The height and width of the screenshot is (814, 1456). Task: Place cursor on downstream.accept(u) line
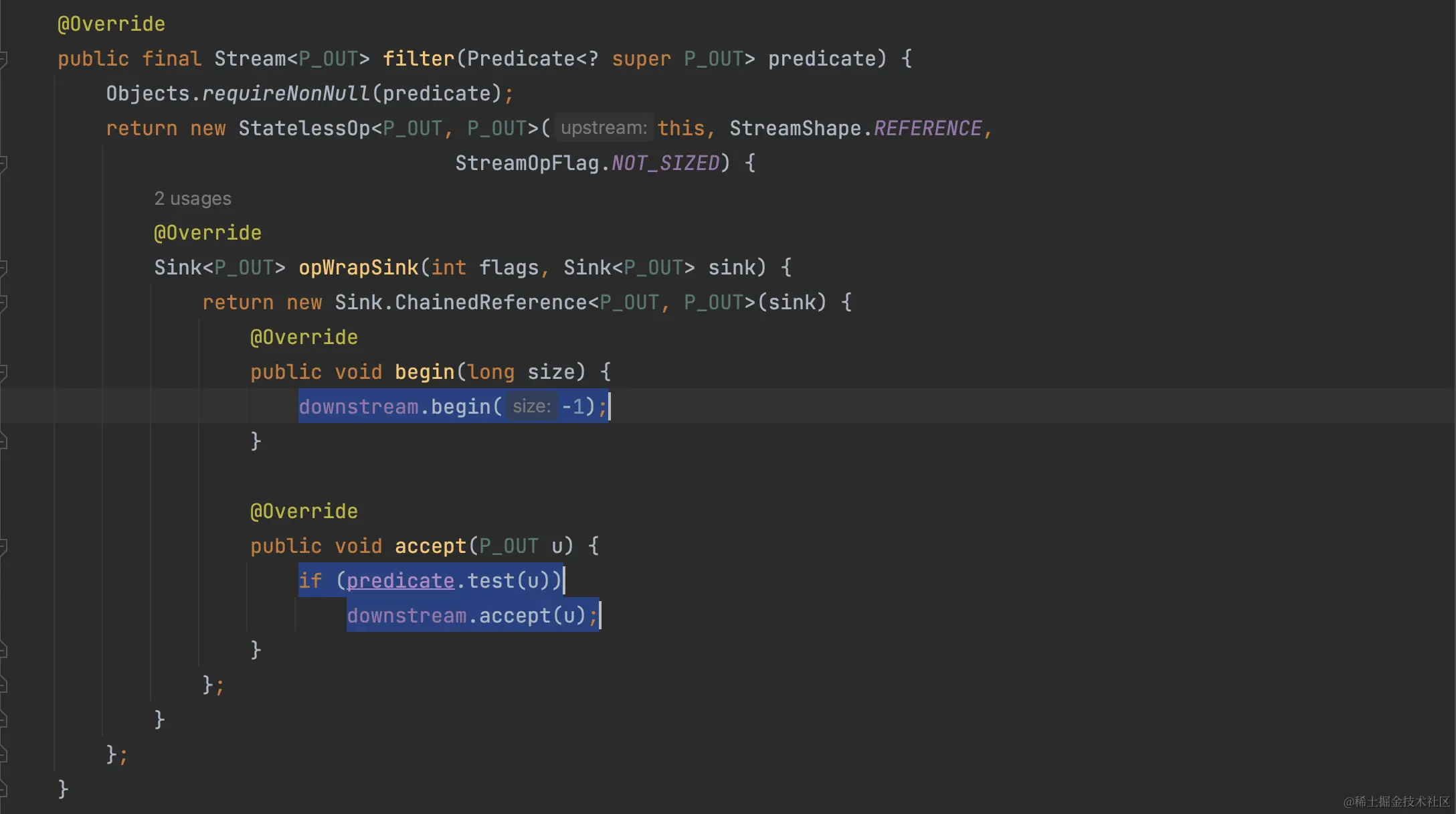(472, 615)
